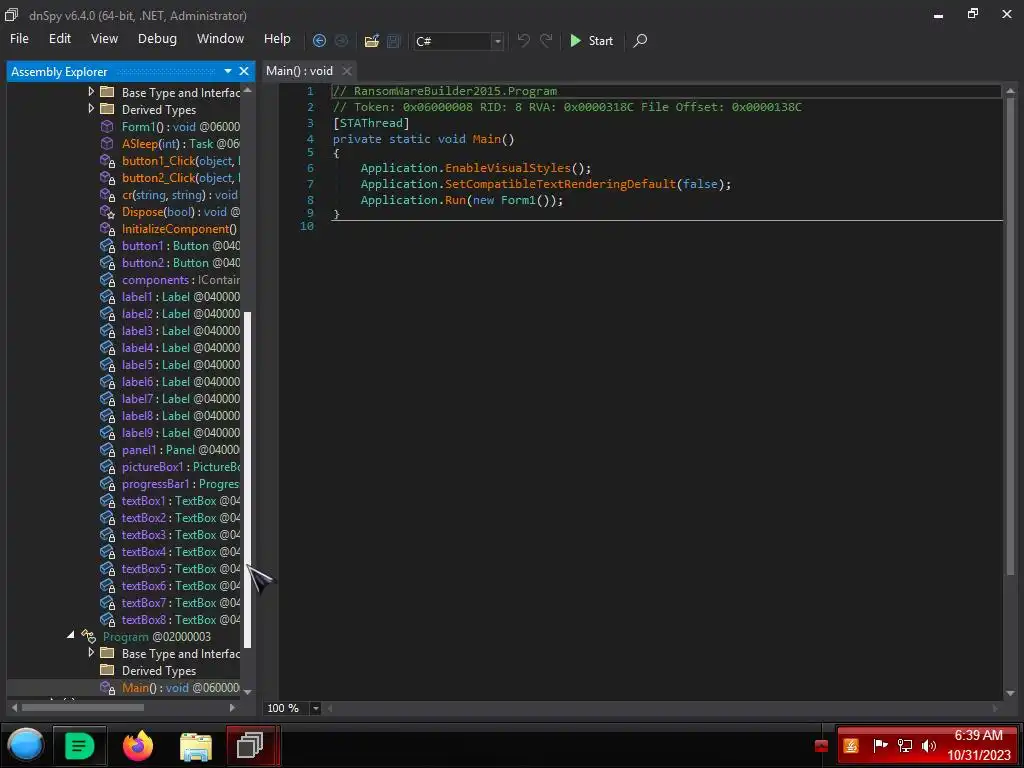This screenshot has width=1024, height=768.
Task: Expand Program's Base Type and Interfaces folder
Action: [91, 653]
